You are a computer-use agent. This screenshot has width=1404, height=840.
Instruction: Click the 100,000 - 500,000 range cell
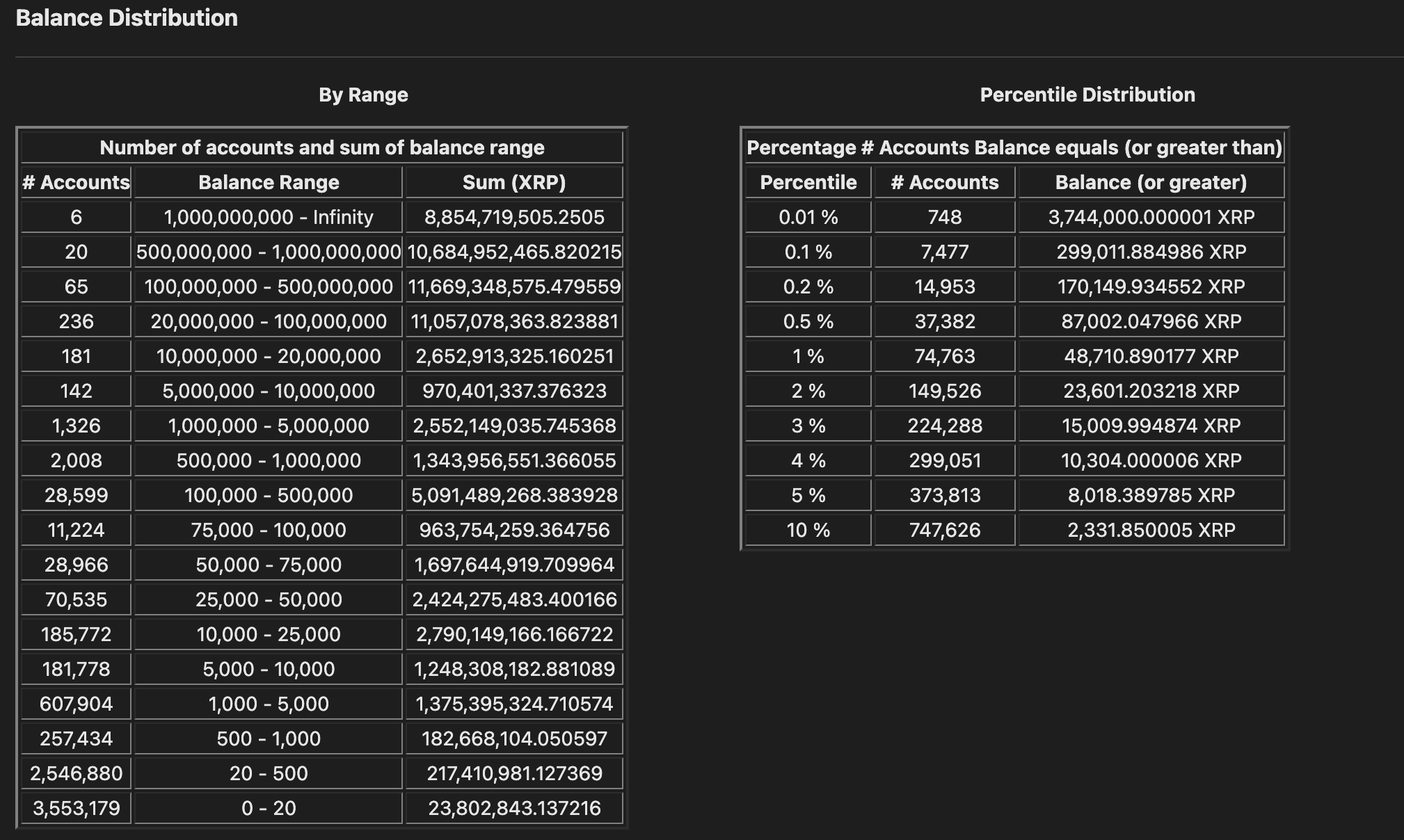pos(269,495)
